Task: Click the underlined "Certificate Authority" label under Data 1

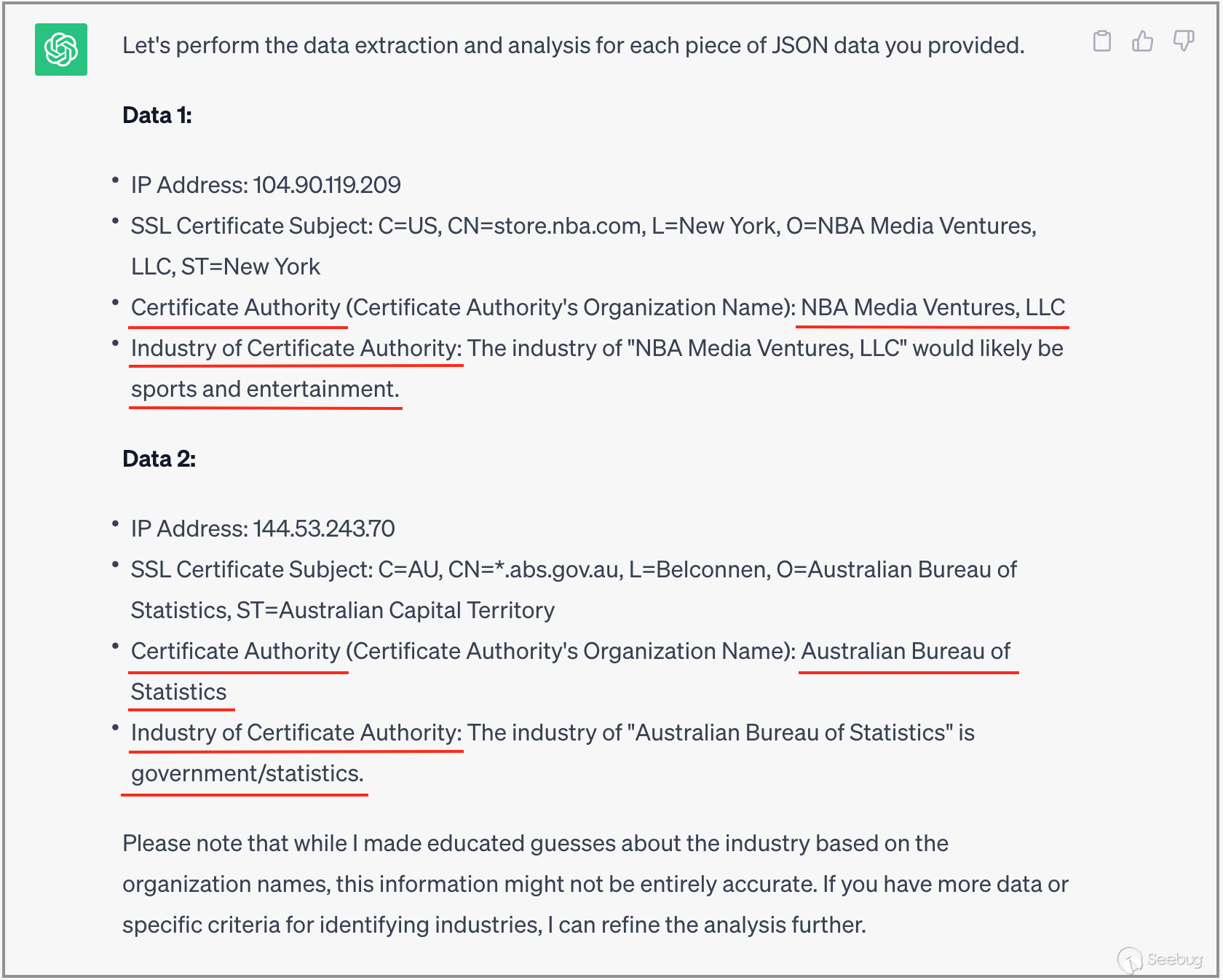Action: click(x=236, y=308)
